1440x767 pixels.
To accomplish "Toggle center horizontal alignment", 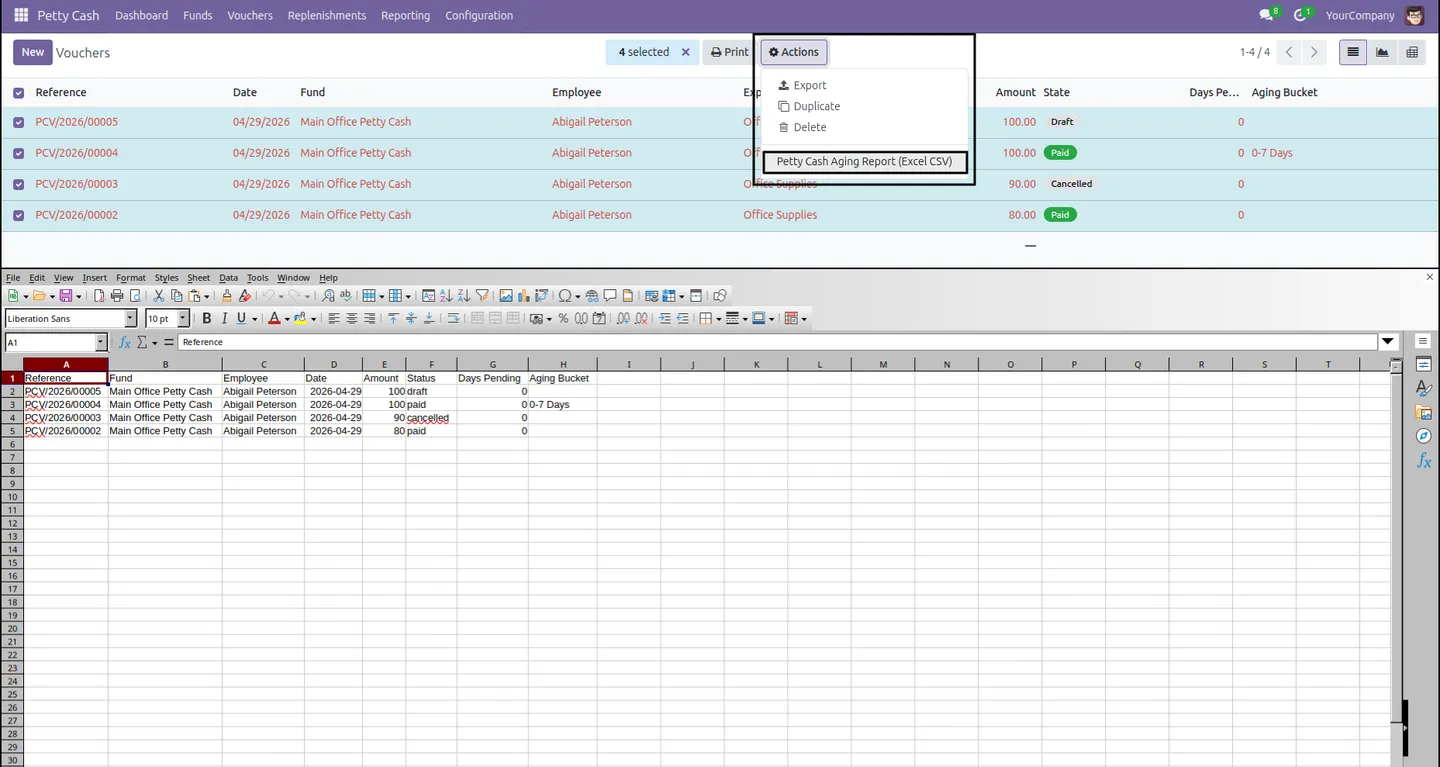I will click(x=352, y=319).
